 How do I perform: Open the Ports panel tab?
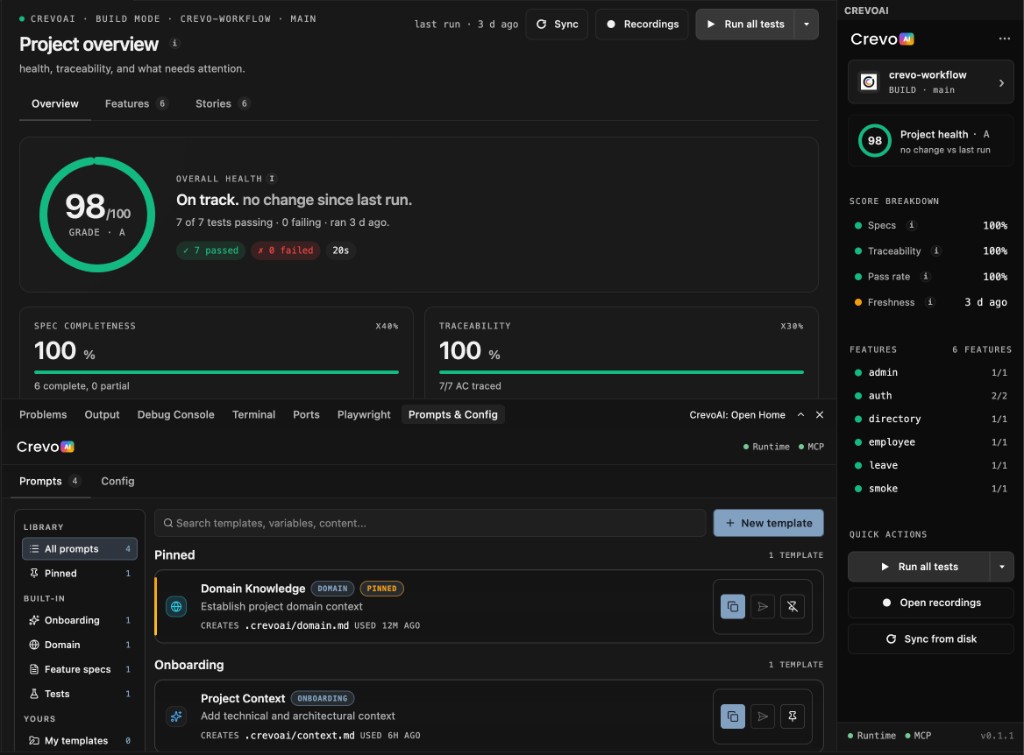(x=306, y=415)
